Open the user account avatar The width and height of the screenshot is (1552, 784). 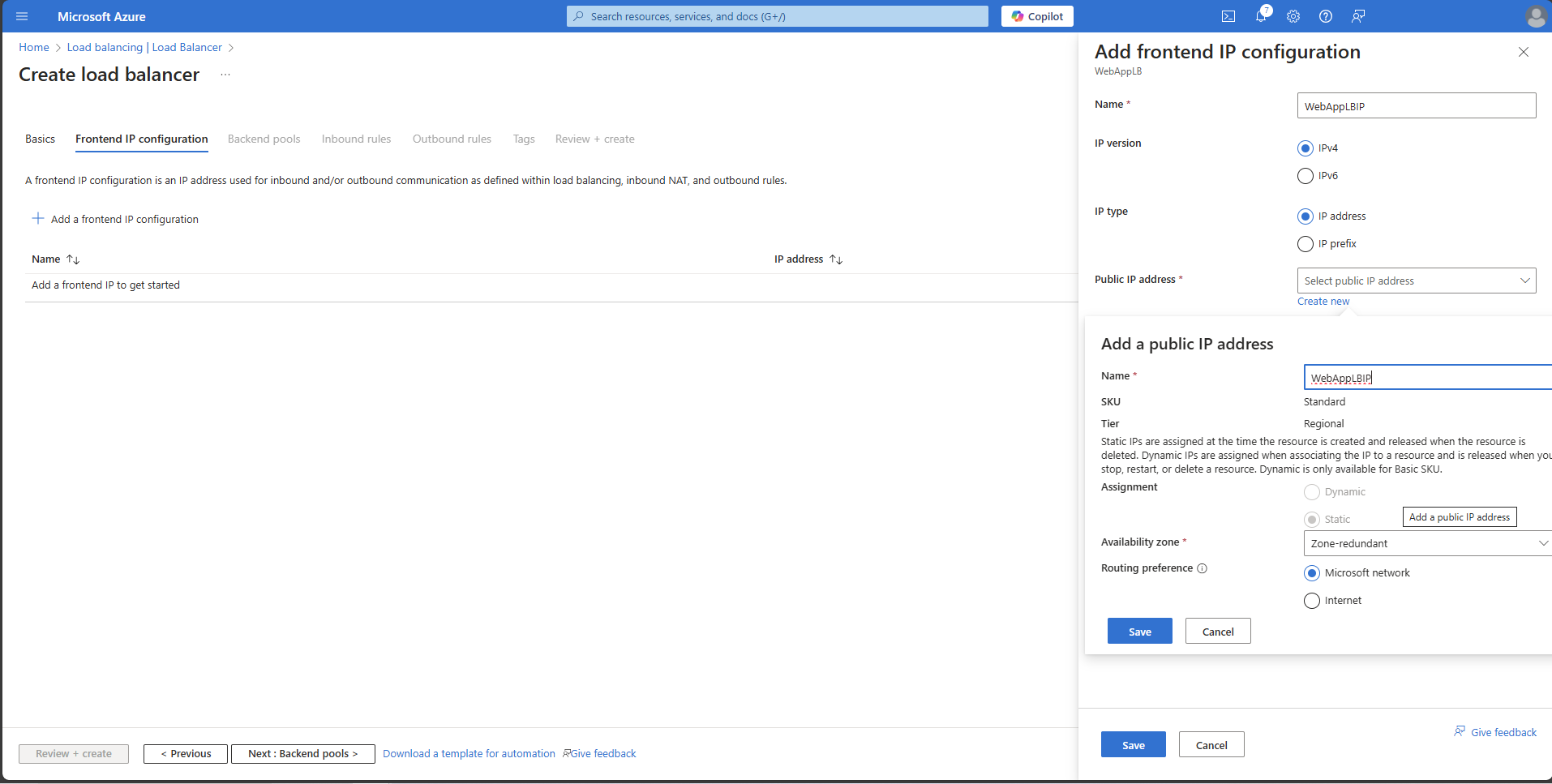pyautogui.click(x=1535, y=16)
